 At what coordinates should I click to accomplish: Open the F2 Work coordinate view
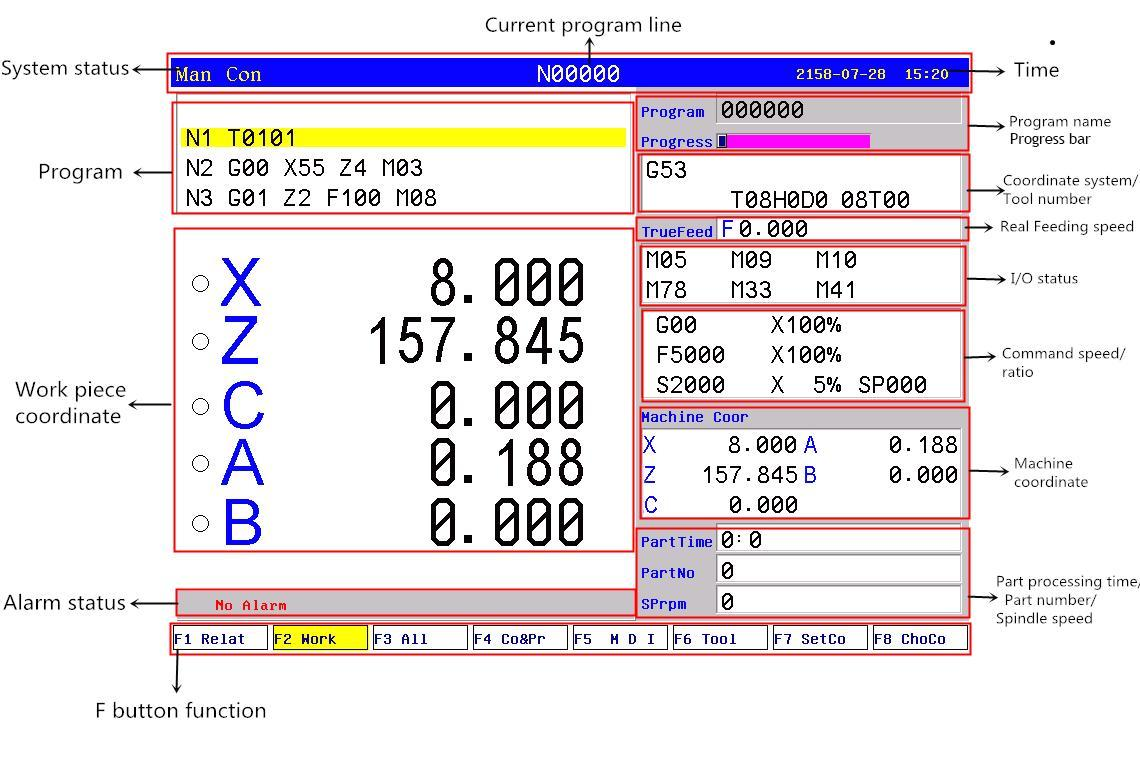tap(320, 638)
